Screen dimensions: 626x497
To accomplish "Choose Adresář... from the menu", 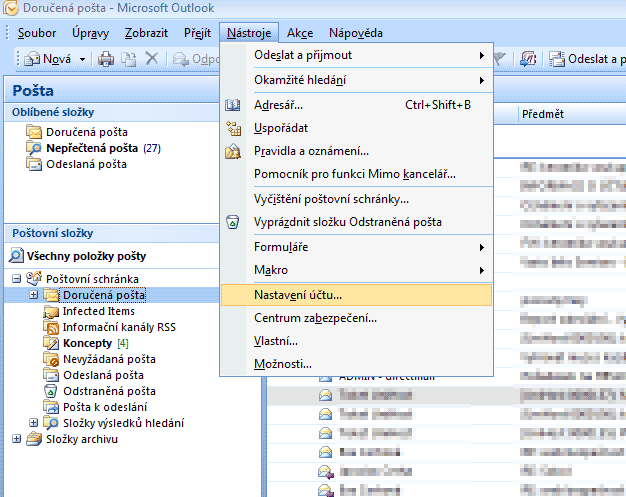I will [357, 105].
